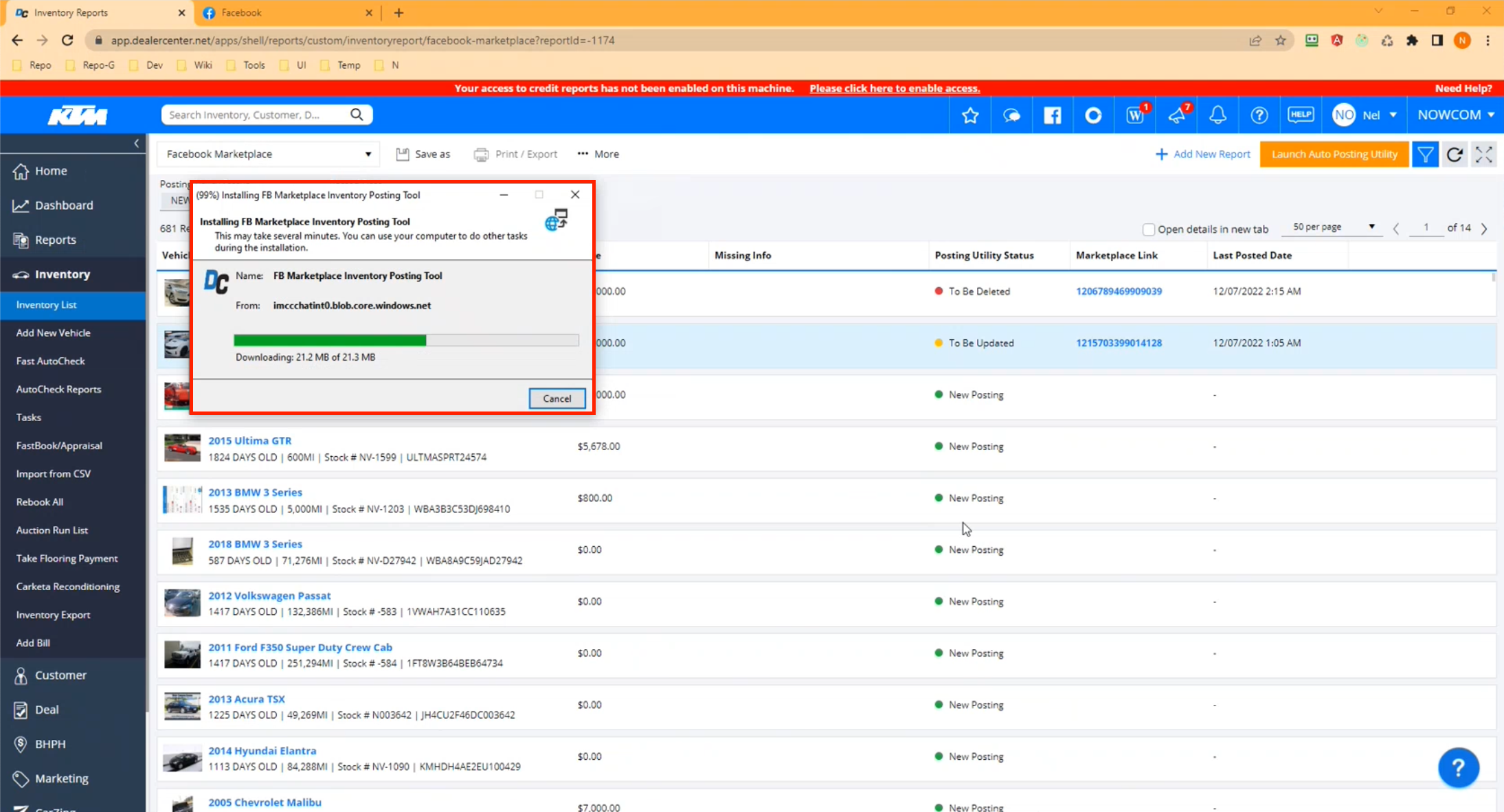Click the share page icon in address bar
1504x812 pixels.
pyautogui.click(x=1255, y=41)
